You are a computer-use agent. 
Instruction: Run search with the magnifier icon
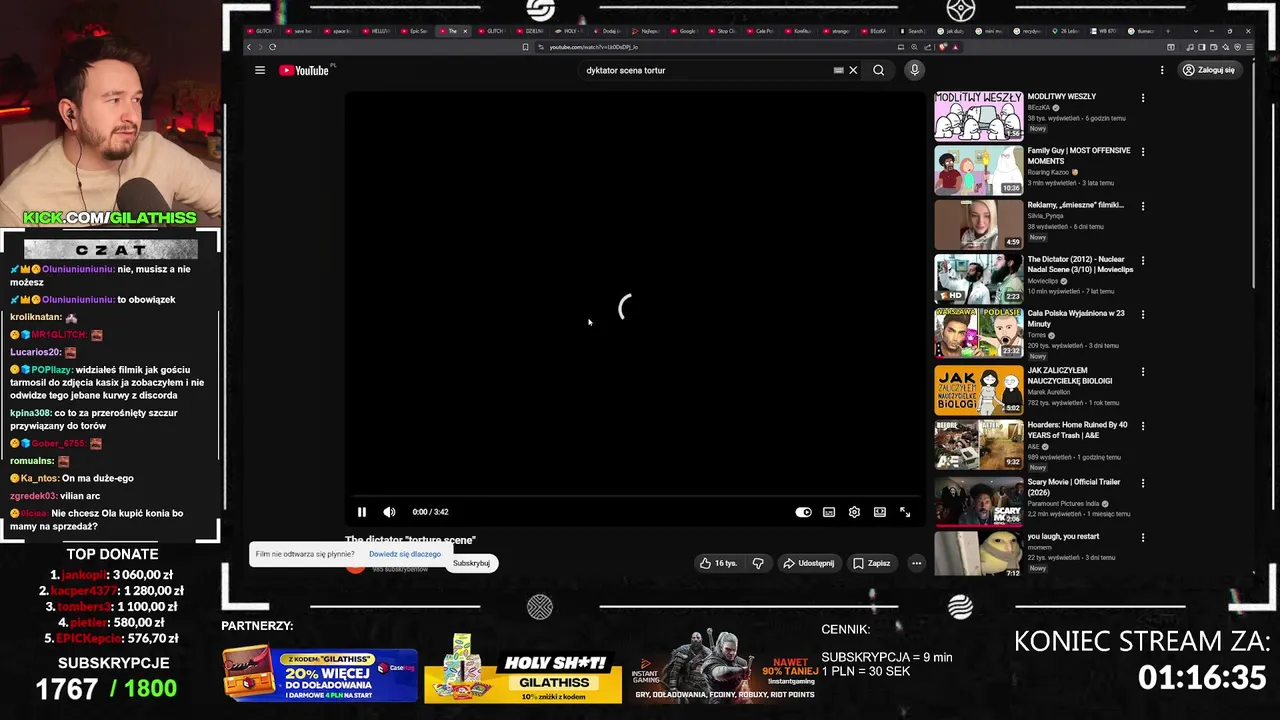coord(878,70)
